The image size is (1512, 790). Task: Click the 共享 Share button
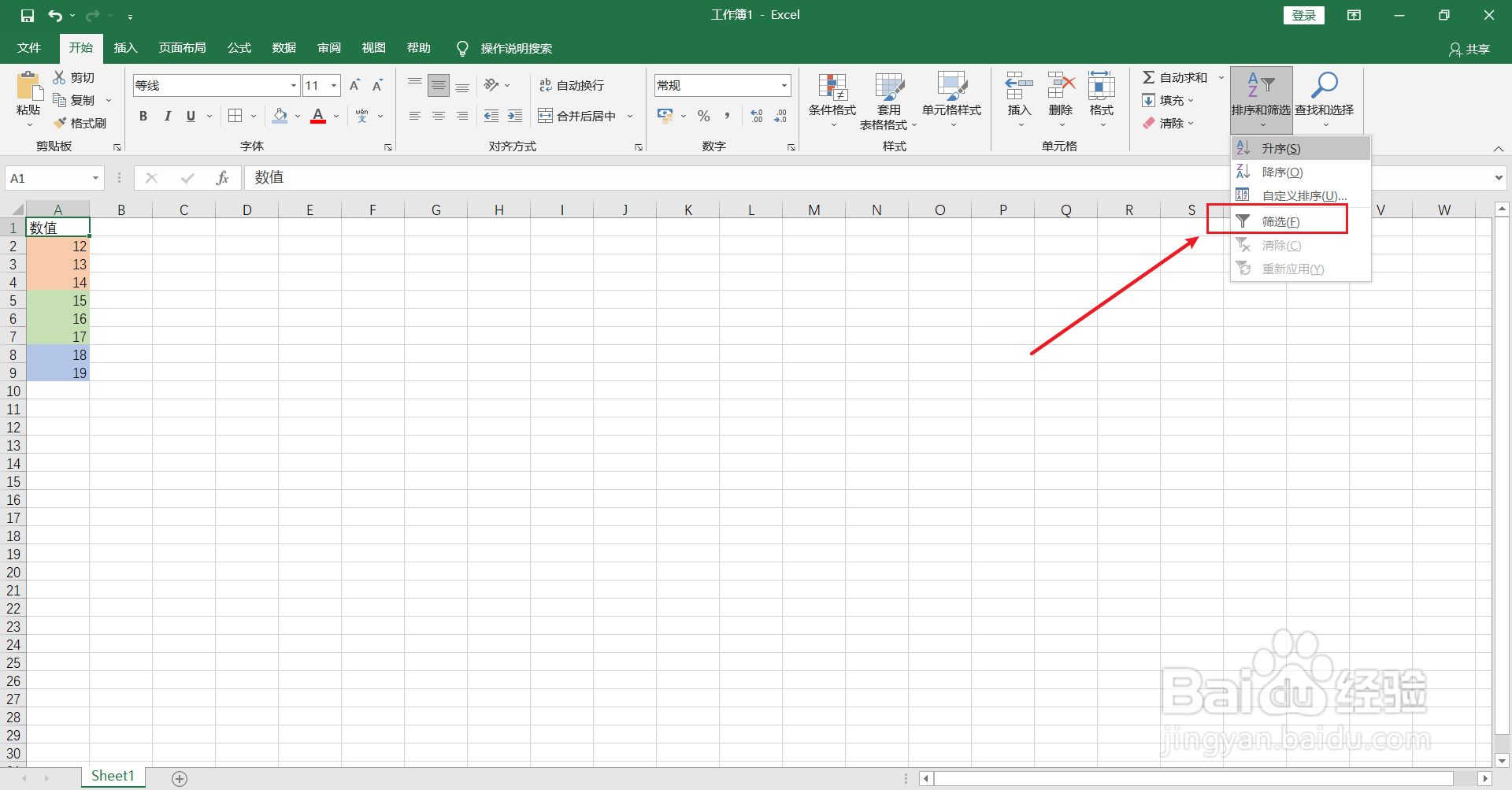coord(1469,50)
